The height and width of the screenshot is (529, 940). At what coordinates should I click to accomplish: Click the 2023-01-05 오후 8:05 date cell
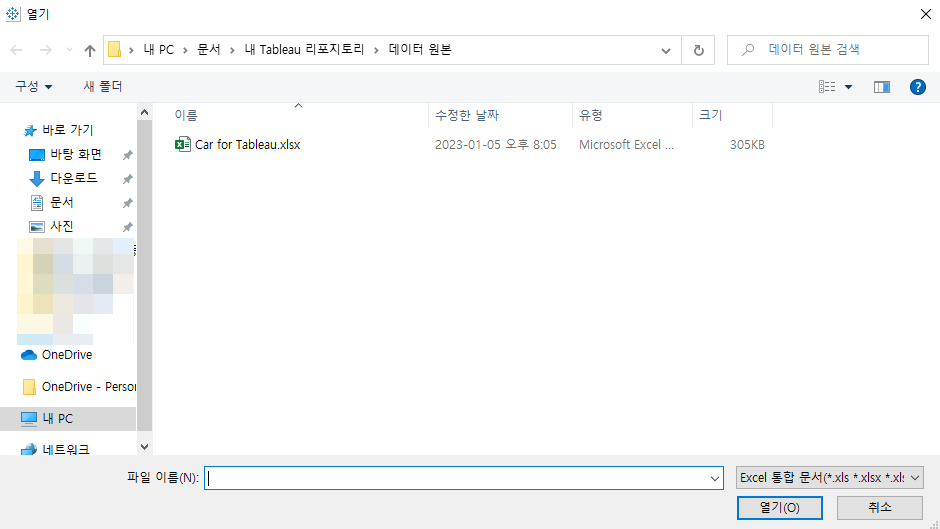pyautogui.click(x=496, y=145)
